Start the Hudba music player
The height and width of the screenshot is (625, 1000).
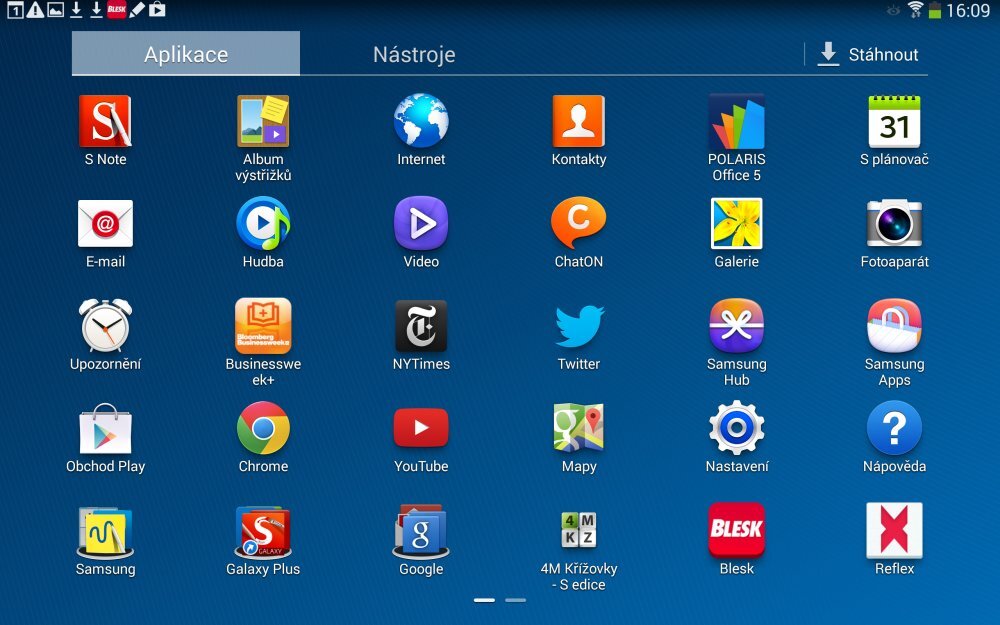(x=262, y=224)
